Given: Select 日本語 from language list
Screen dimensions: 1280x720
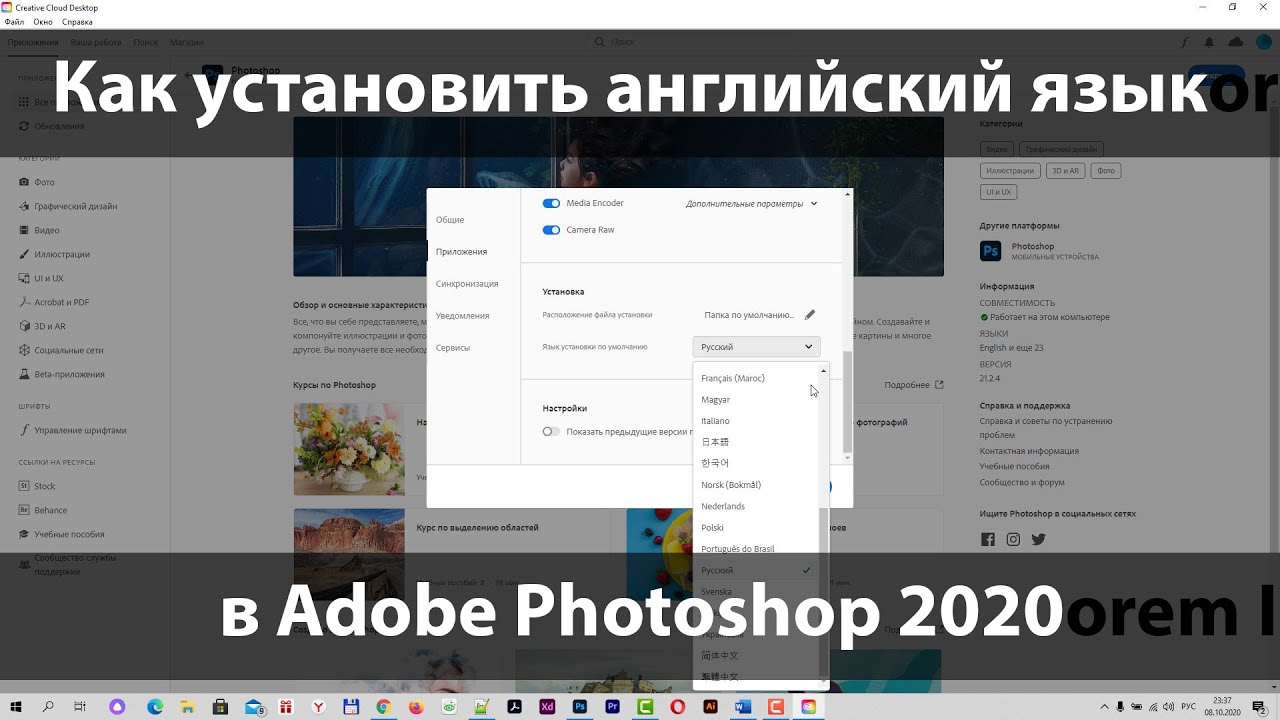Looking at the screenshot, I should 716,442.
